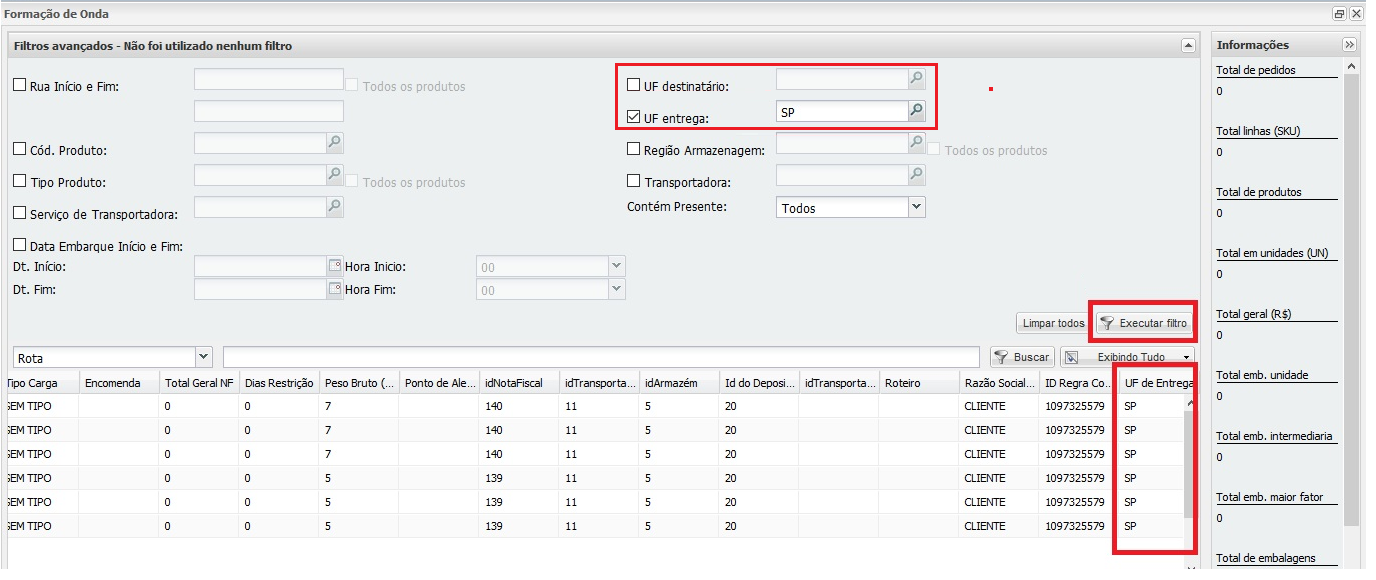This screenshot has width=1376, height=580.
Task: Click the UF entrega search magnifier icon
Action: (917, 111)
